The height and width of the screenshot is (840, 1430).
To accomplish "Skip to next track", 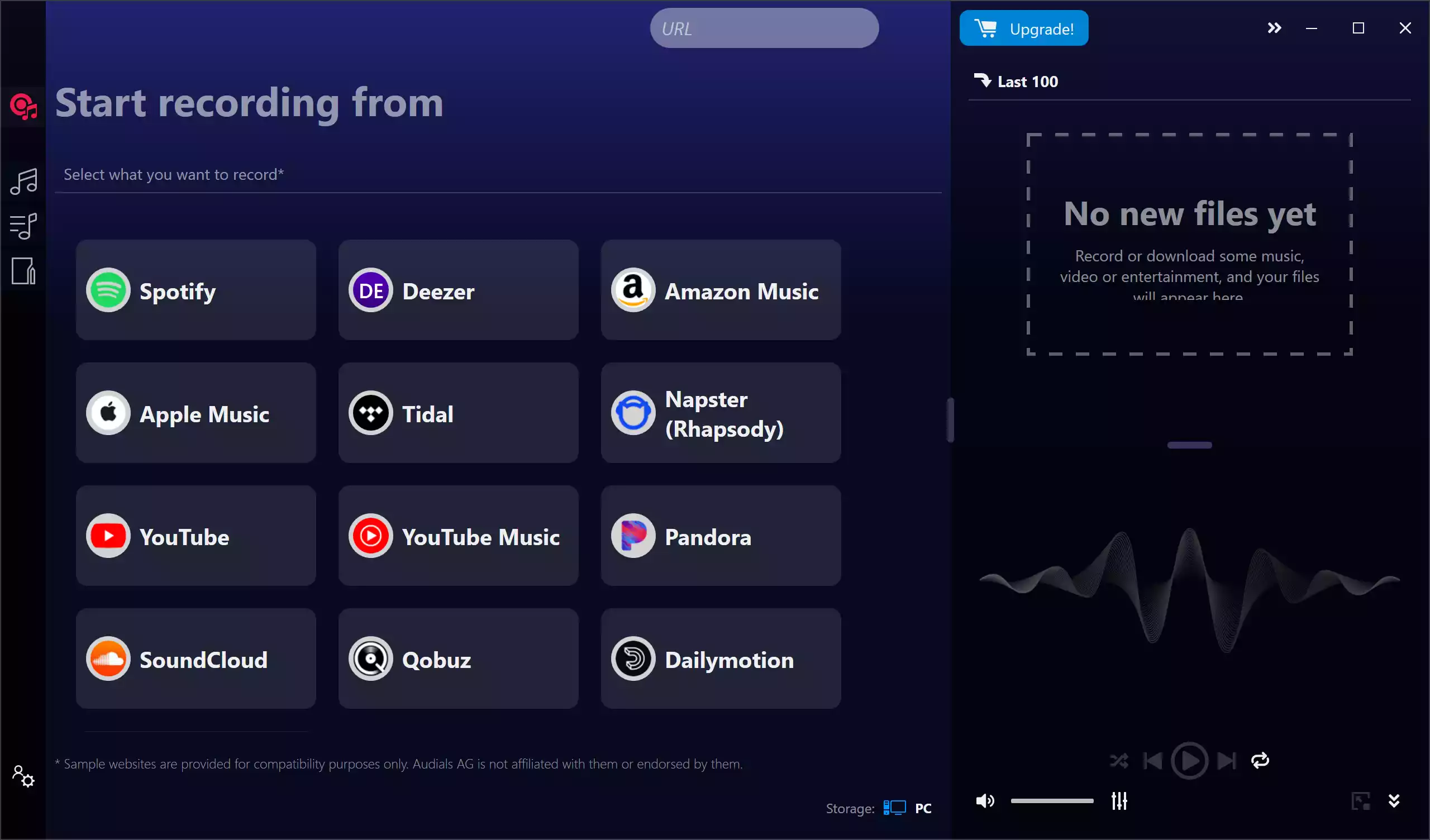I will coord(1226,761).
